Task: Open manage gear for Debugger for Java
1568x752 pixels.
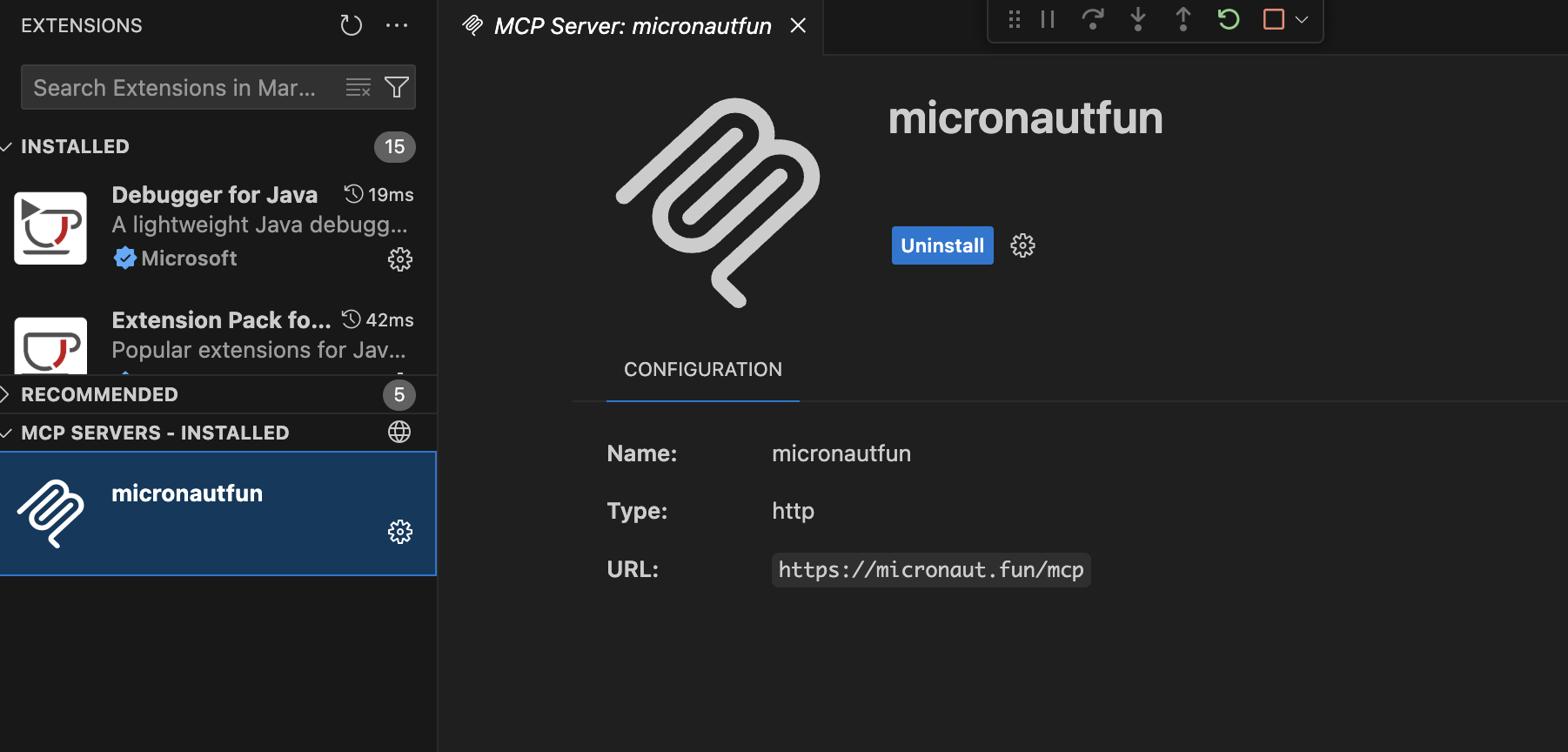Action: tap(399, 259)
